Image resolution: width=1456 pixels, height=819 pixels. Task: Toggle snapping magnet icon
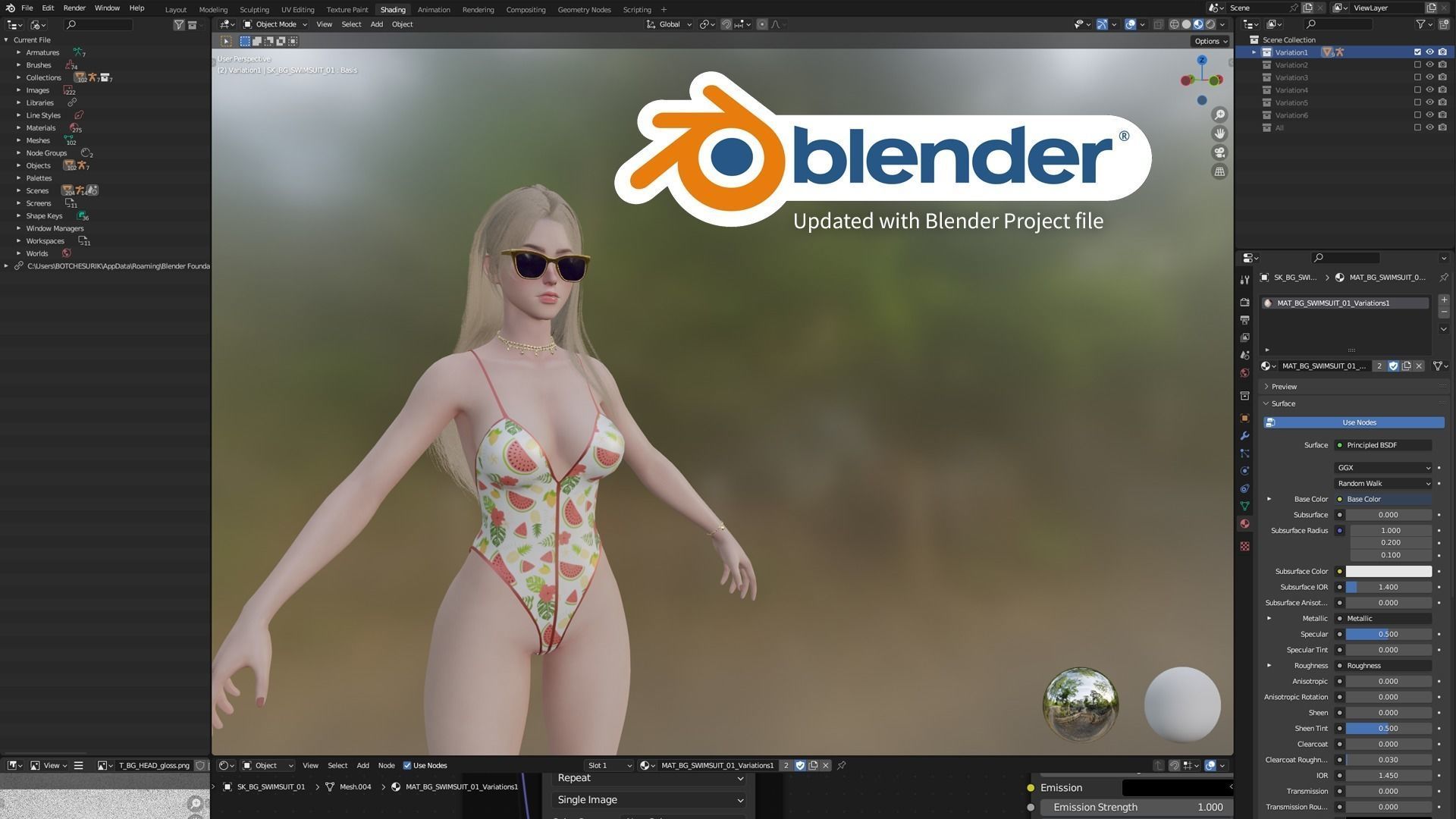(x=726, y=24)
